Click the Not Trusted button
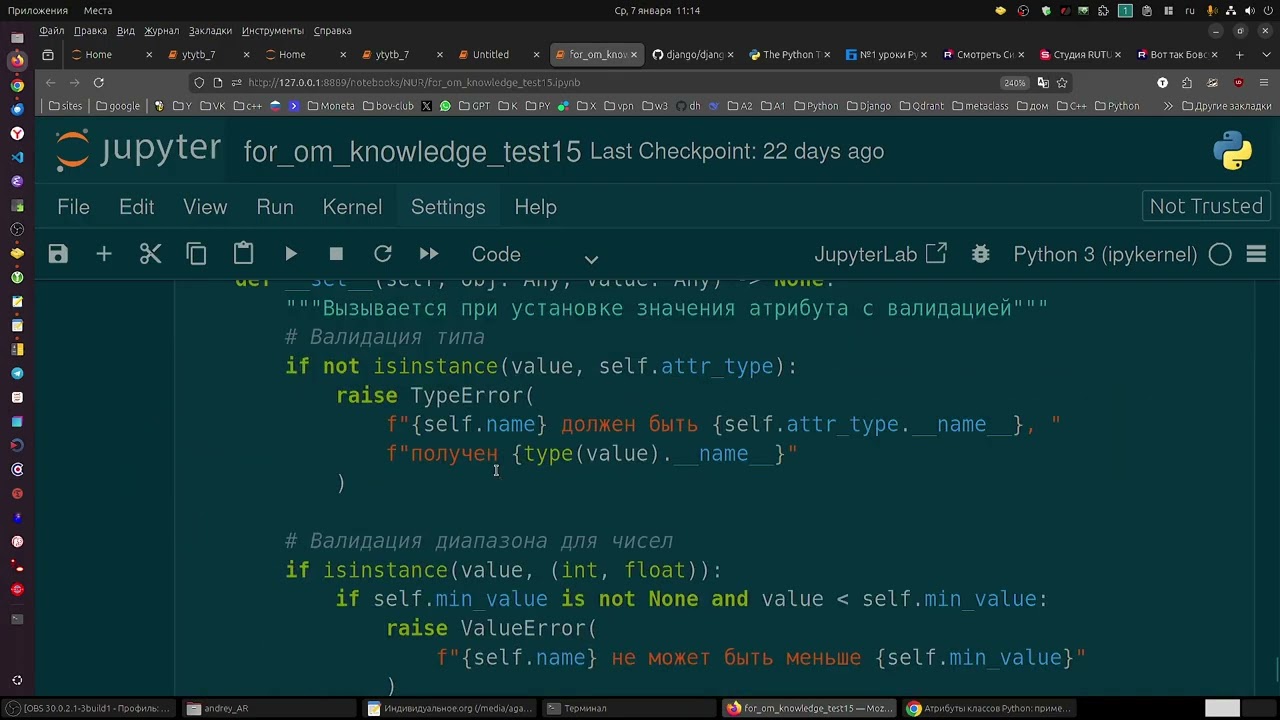 (1206, 206)
